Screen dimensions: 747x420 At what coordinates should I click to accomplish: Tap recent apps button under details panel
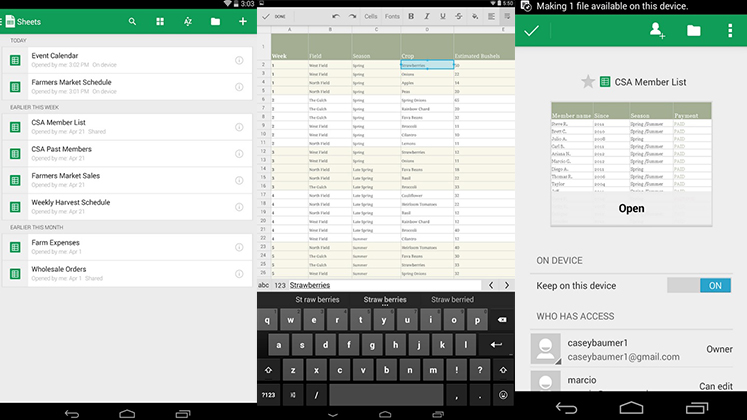(697, 408)
